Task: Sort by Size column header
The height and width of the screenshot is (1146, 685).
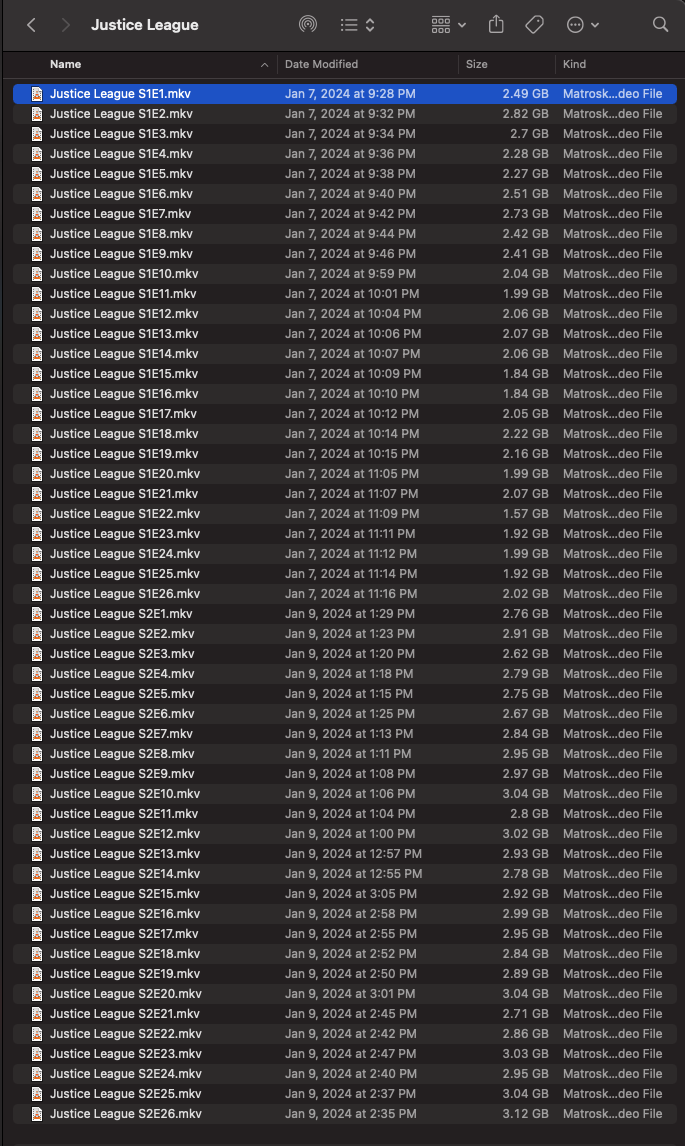Action: (x=477, y=64)
